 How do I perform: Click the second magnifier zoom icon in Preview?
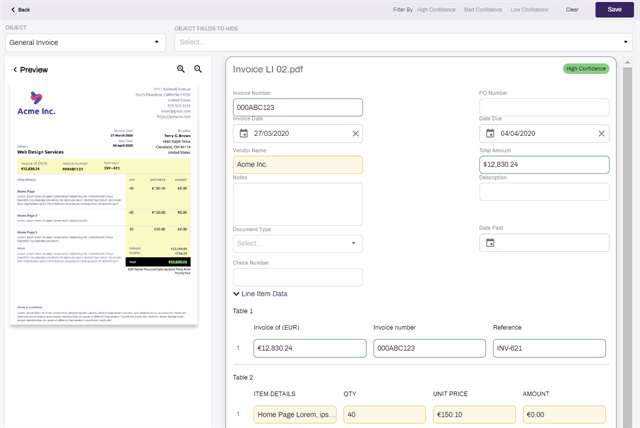coord(198,69)
